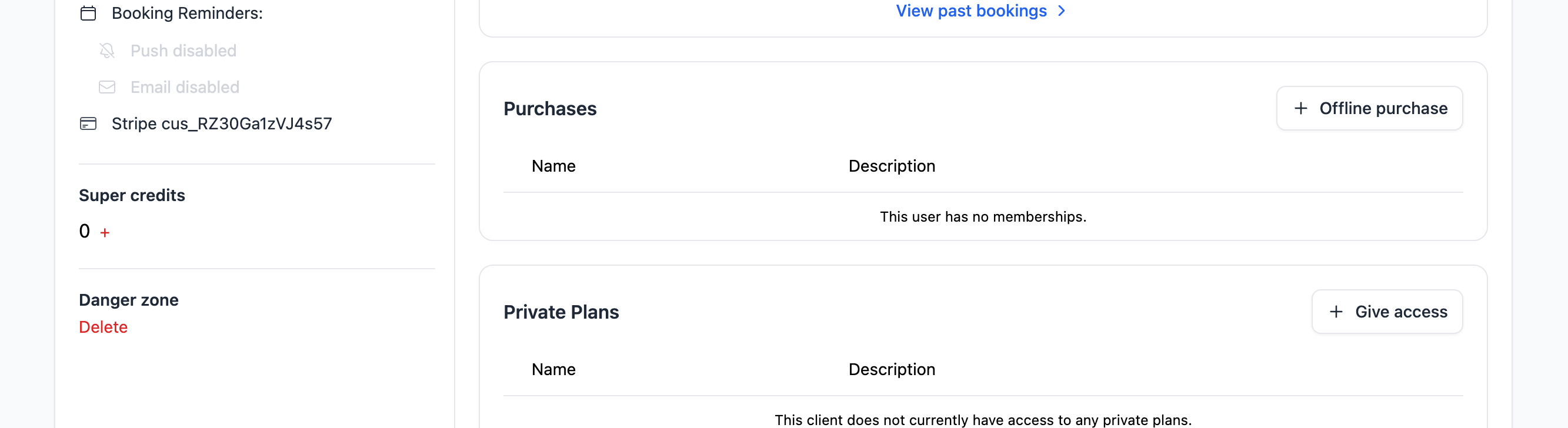This screenshot has height=428, width=1568.
Task: Click the super credits value 0
Action: click(85, 232)
